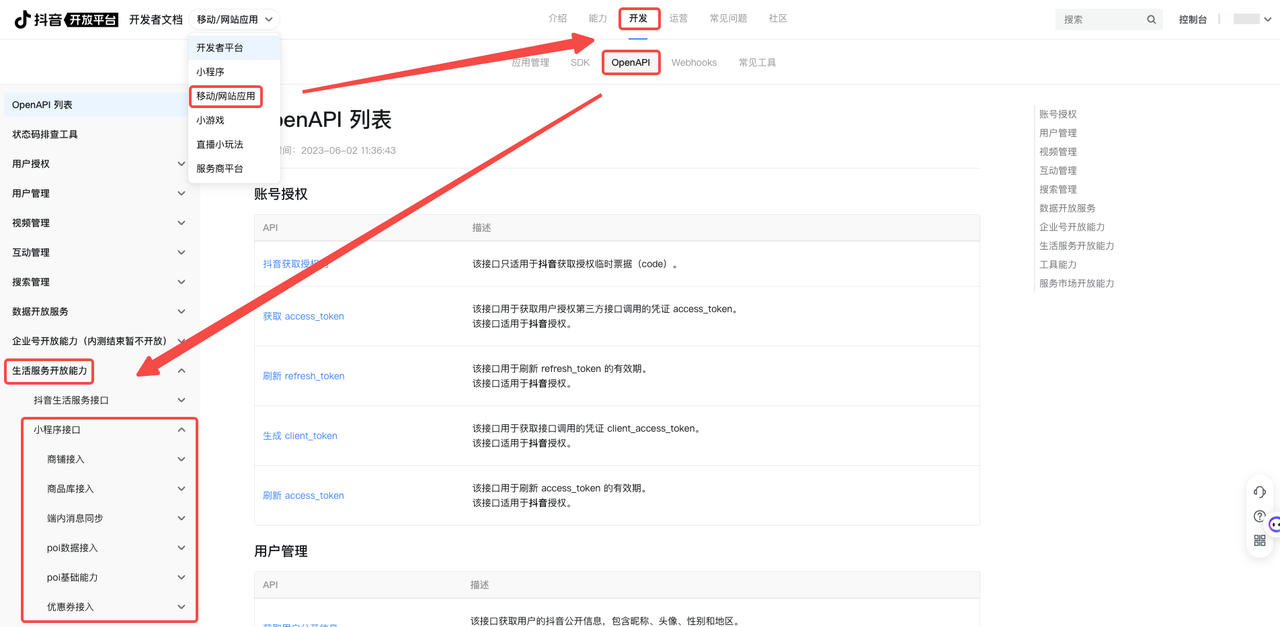Go to 控制台 console
1280x627 pixels.
[x=1192, y=19]
